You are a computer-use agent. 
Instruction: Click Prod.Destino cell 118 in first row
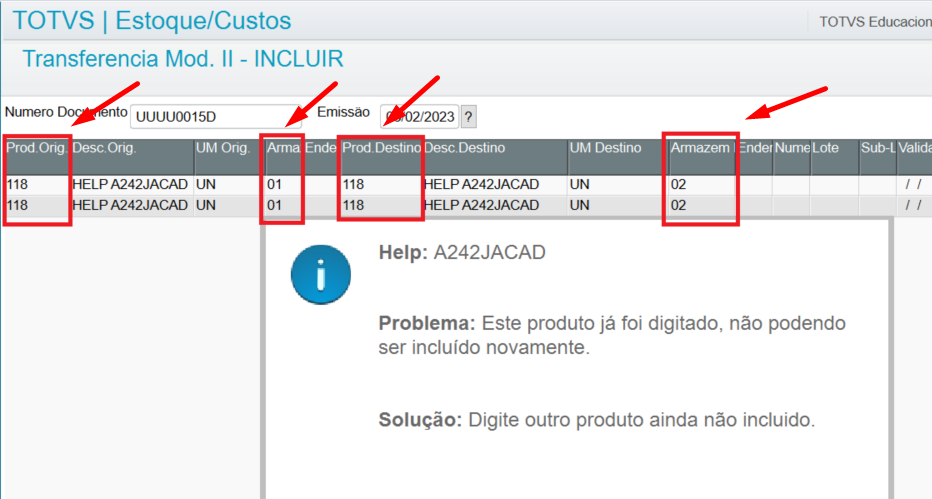click(x=382, y=185)
